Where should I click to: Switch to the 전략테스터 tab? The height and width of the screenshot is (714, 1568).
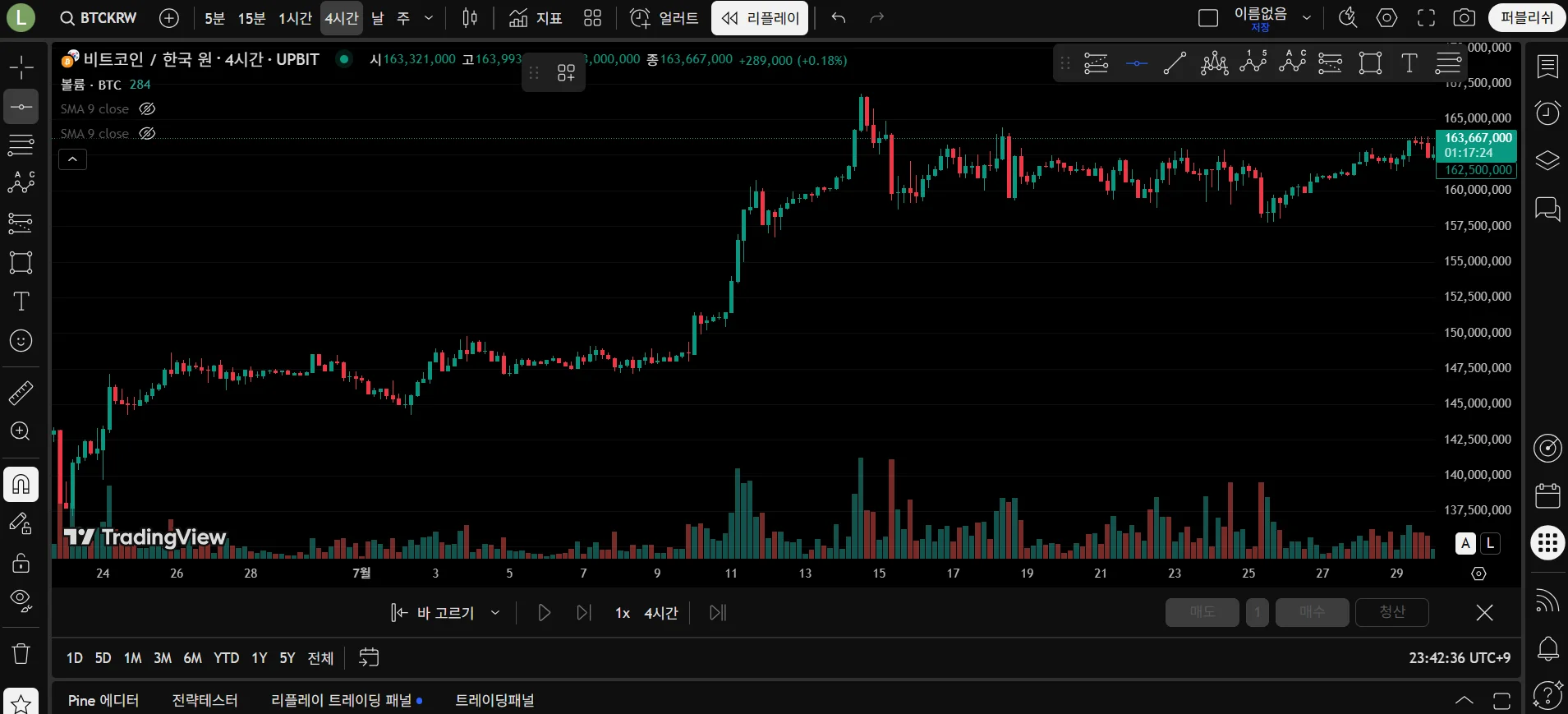click(x=205, y=701)
